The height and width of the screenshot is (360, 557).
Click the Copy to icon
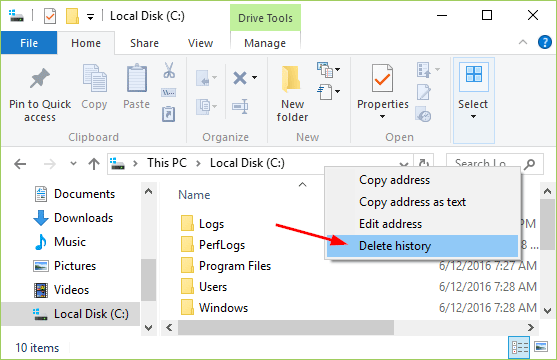click(x=203, y=107)
